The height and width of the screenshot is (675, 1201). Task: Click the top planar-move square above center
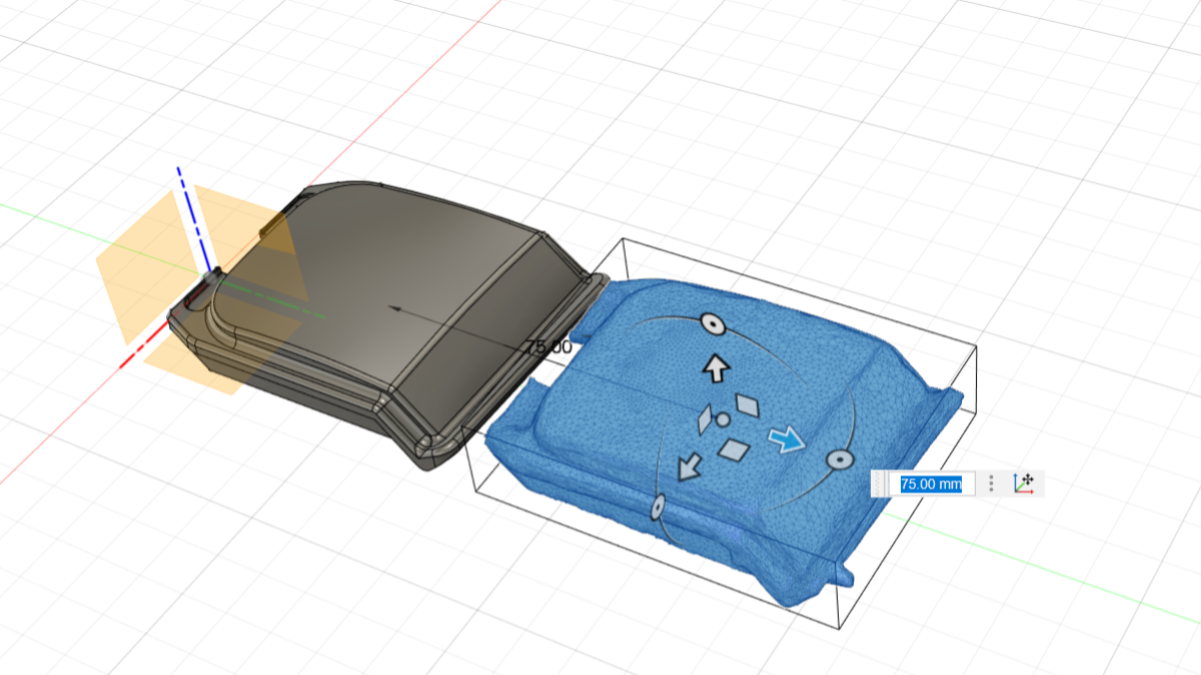(x=748, y=404)
